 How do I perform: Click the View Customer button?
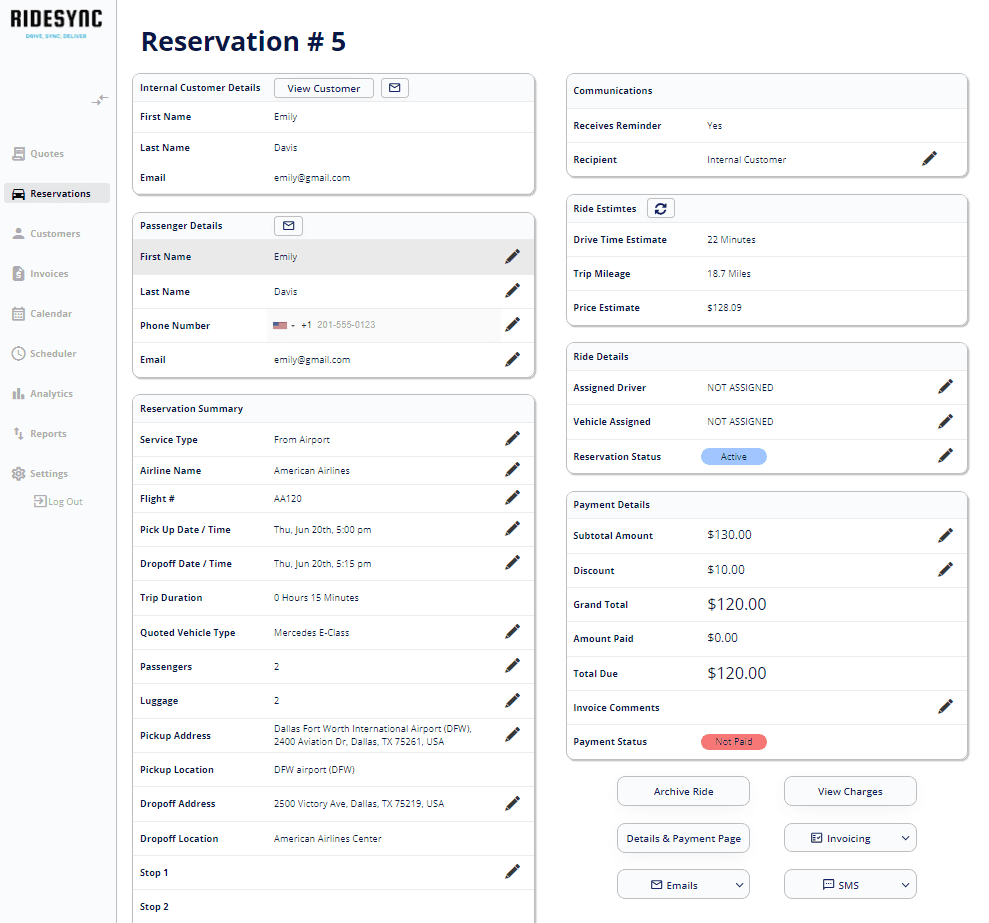click(x=323, y=87)
